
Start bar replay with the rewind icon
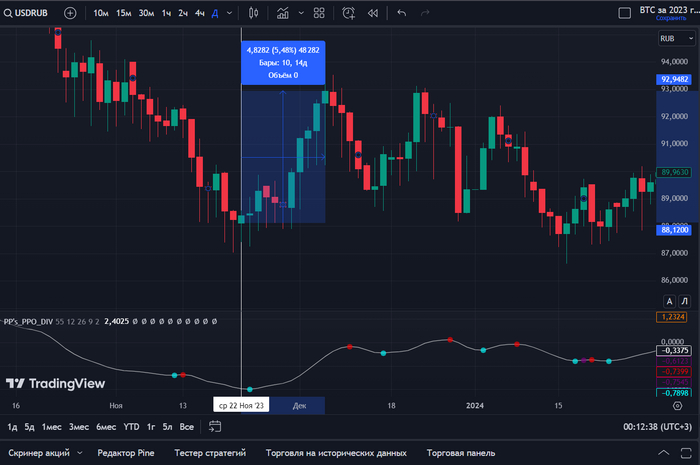click(373, 13)
